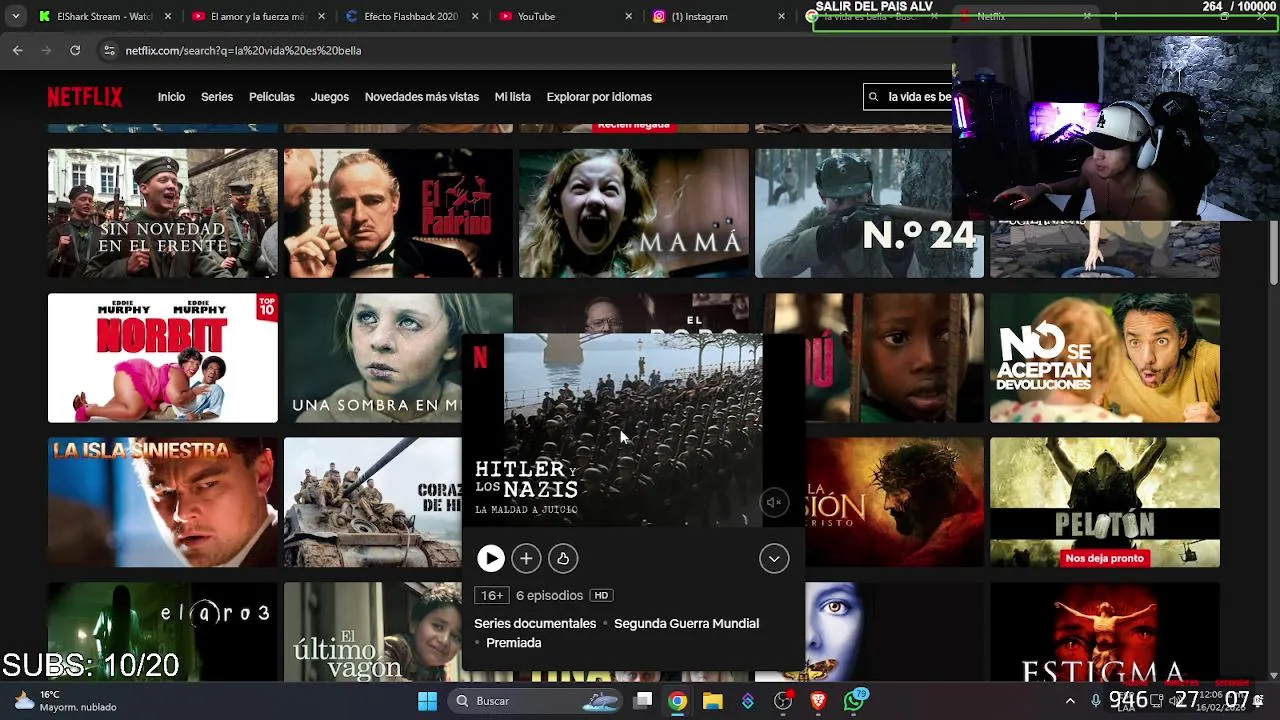Open File Explorer from taskbar
This screenshot has width=1280, height=720.
[712, 701]
